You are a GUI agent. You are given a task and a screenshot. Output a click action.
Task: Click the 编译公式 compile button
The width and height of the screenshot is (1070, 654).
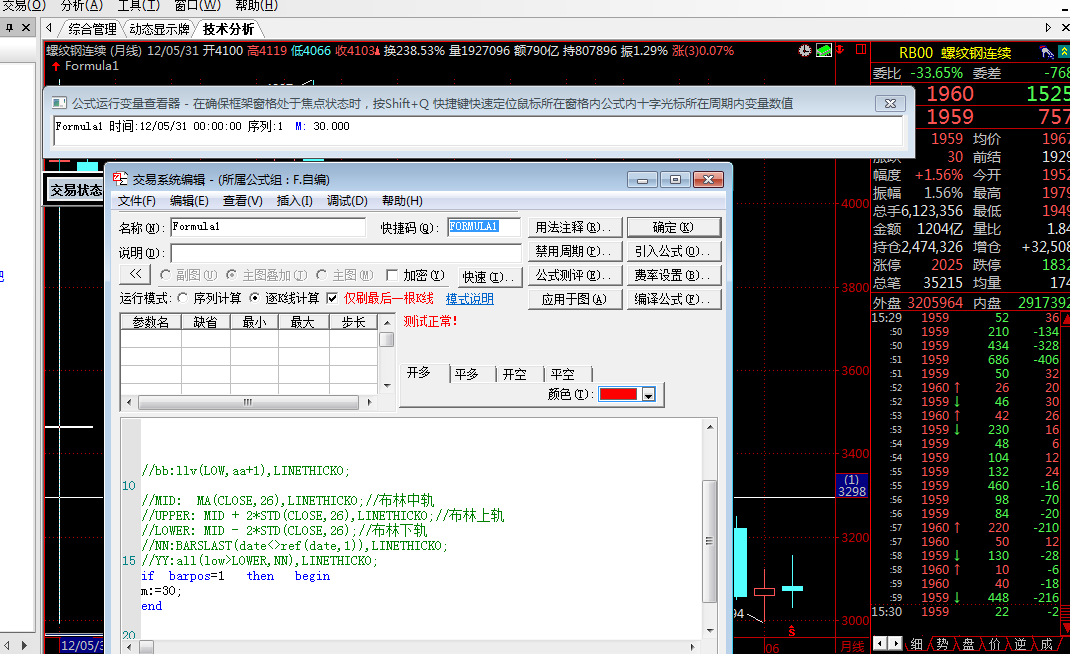(676, 299)
